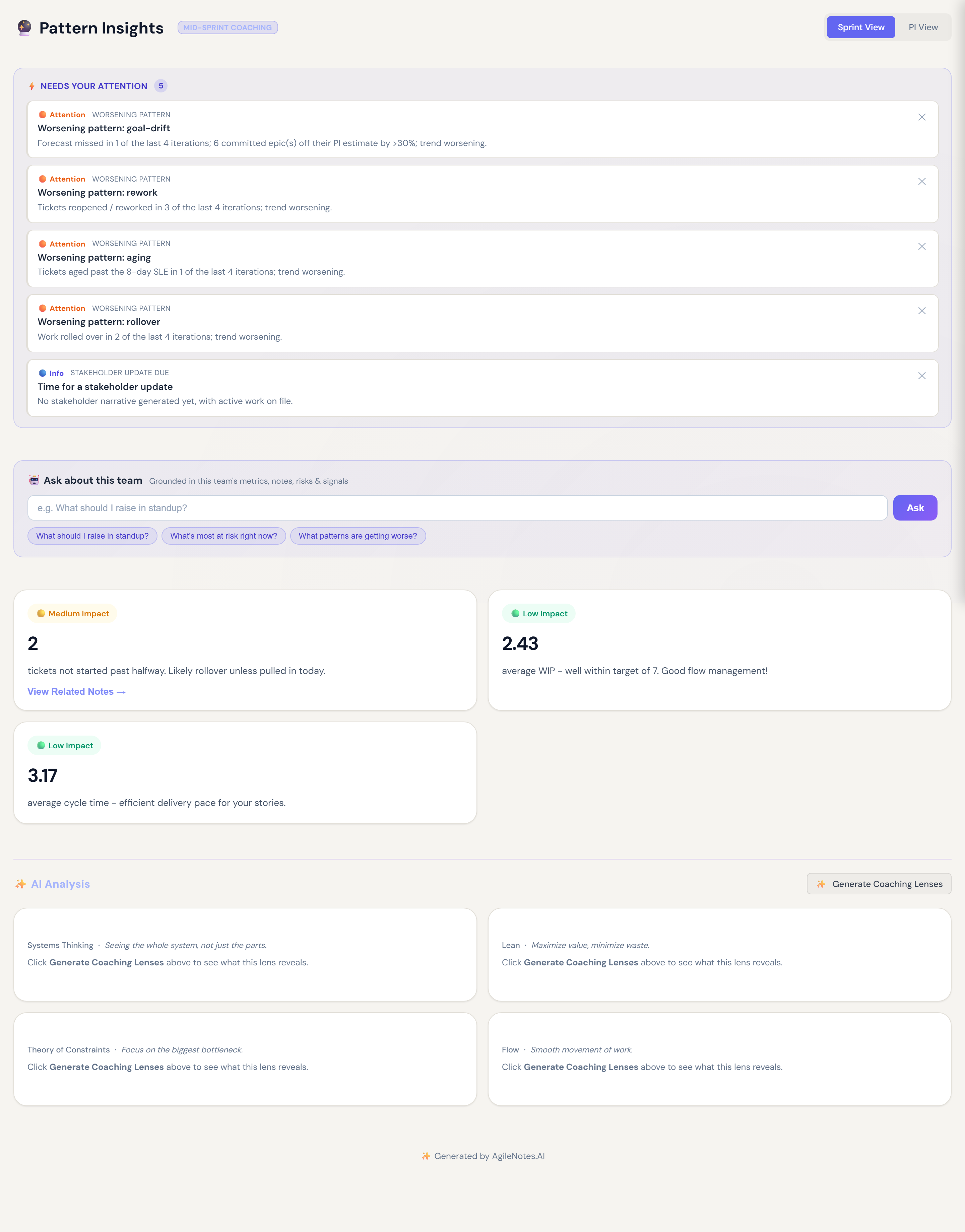Dismiss the aging pattern alert

tap(921, 246)
